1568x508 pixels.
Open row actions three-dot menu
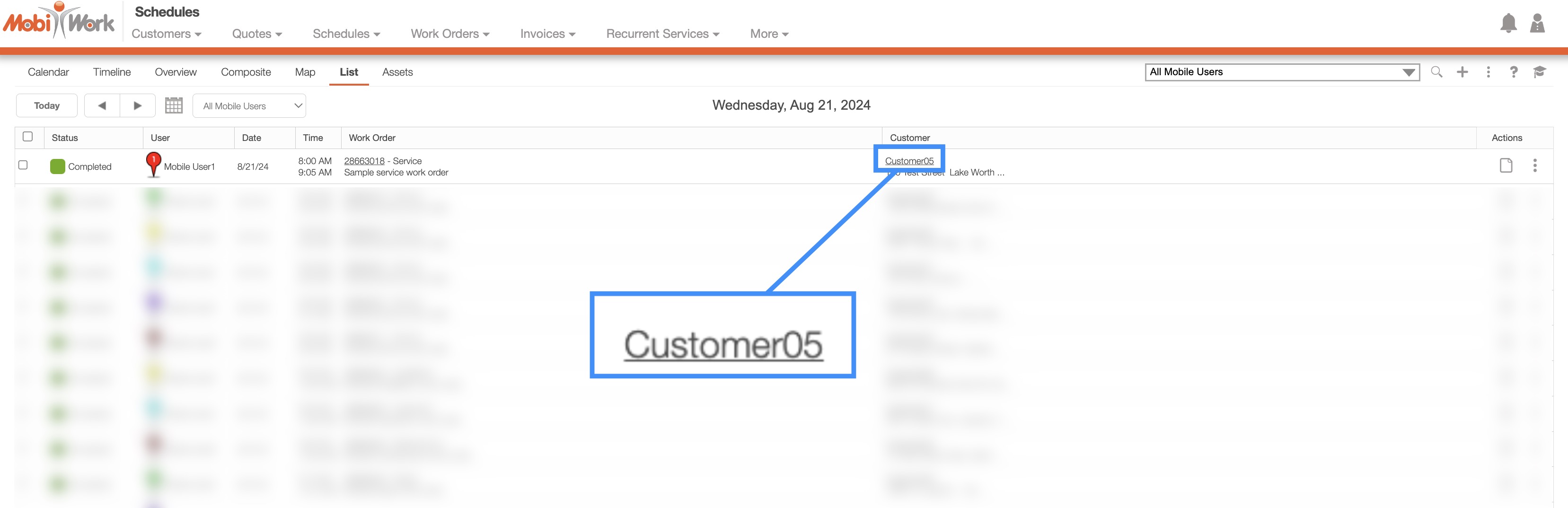point(1534,166)
